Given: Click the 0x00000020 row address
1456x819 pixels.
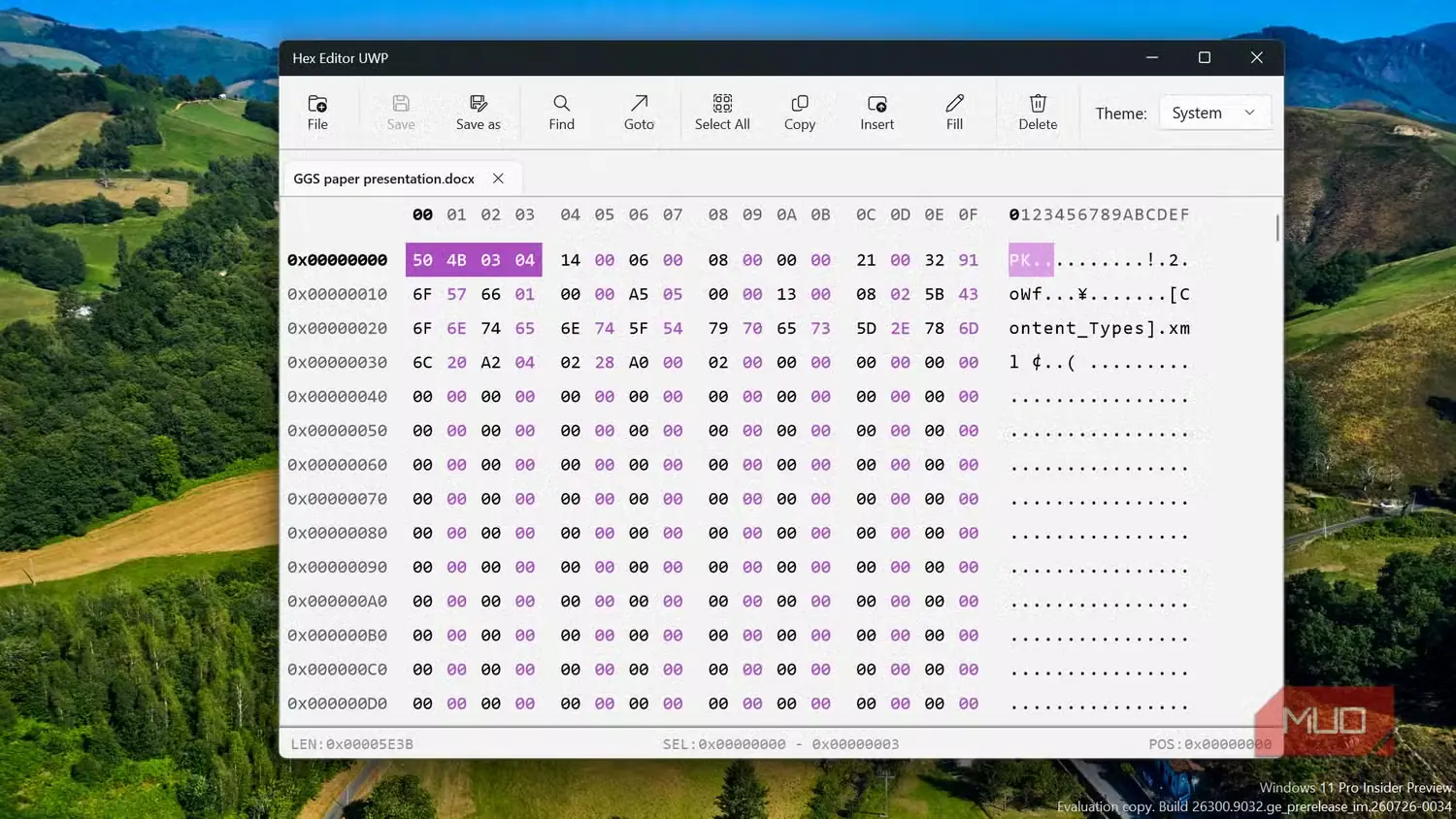Looking at the screenshot, I should point(338,328).
